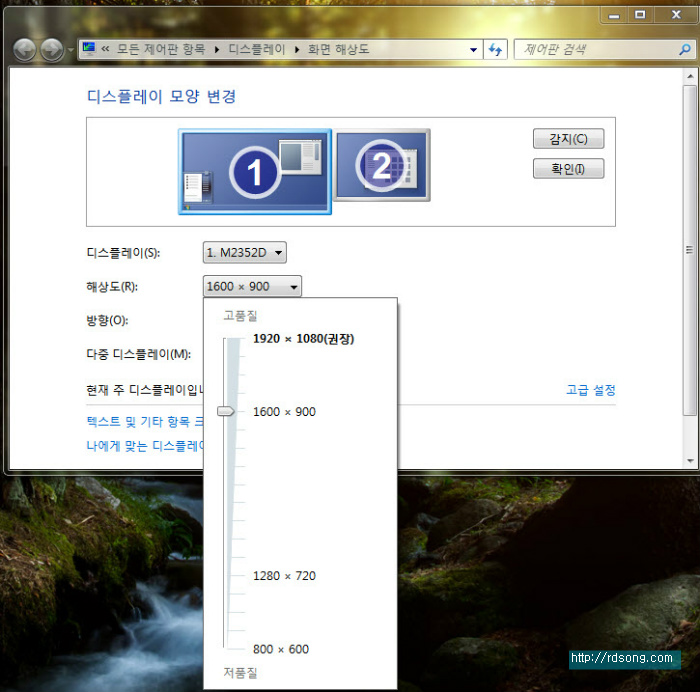This screenshot has width=700, height=692.
Task: Choose 1920 × 1080 recommended resolution
Action: [x=303, y=339]
